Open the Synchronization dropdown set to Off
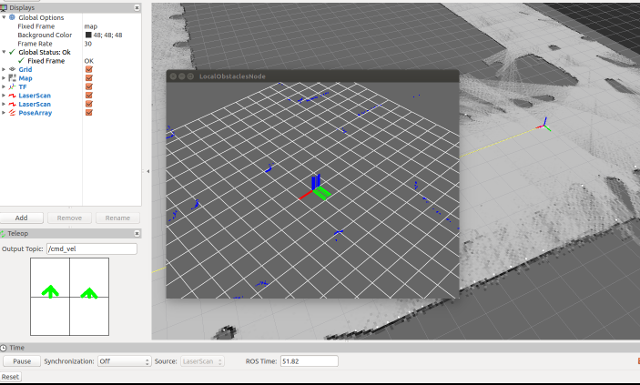This screenshot has height=385, width=640. coord(124,361)
